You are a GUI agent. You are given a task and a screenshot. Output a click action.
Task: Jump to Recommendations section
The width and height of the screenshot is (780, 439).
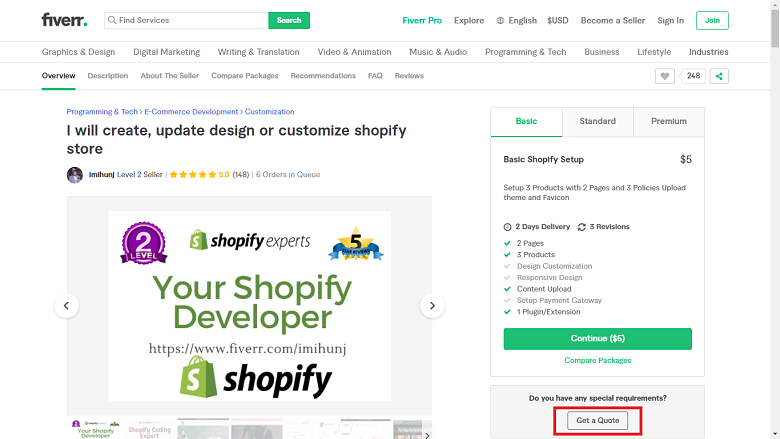pyautogui.click(x=323, y=76)
